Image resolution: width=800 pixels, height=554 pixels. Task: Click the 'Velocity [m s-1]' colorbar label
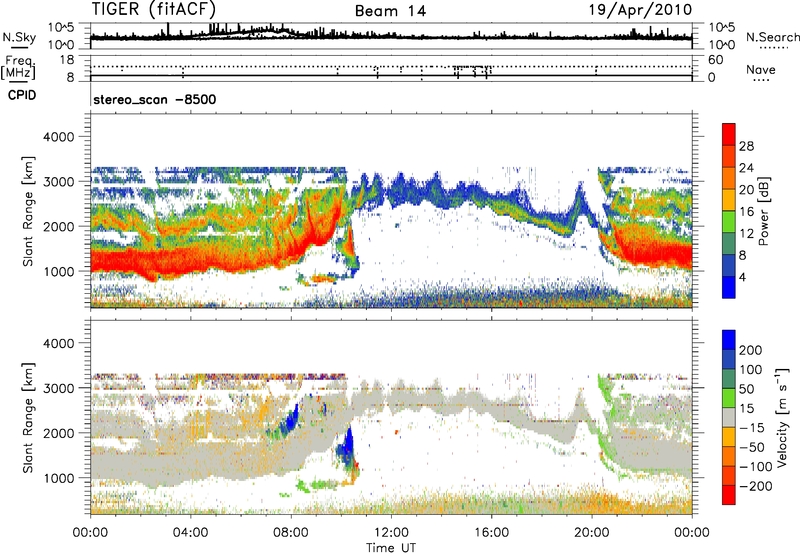point(782,417)
